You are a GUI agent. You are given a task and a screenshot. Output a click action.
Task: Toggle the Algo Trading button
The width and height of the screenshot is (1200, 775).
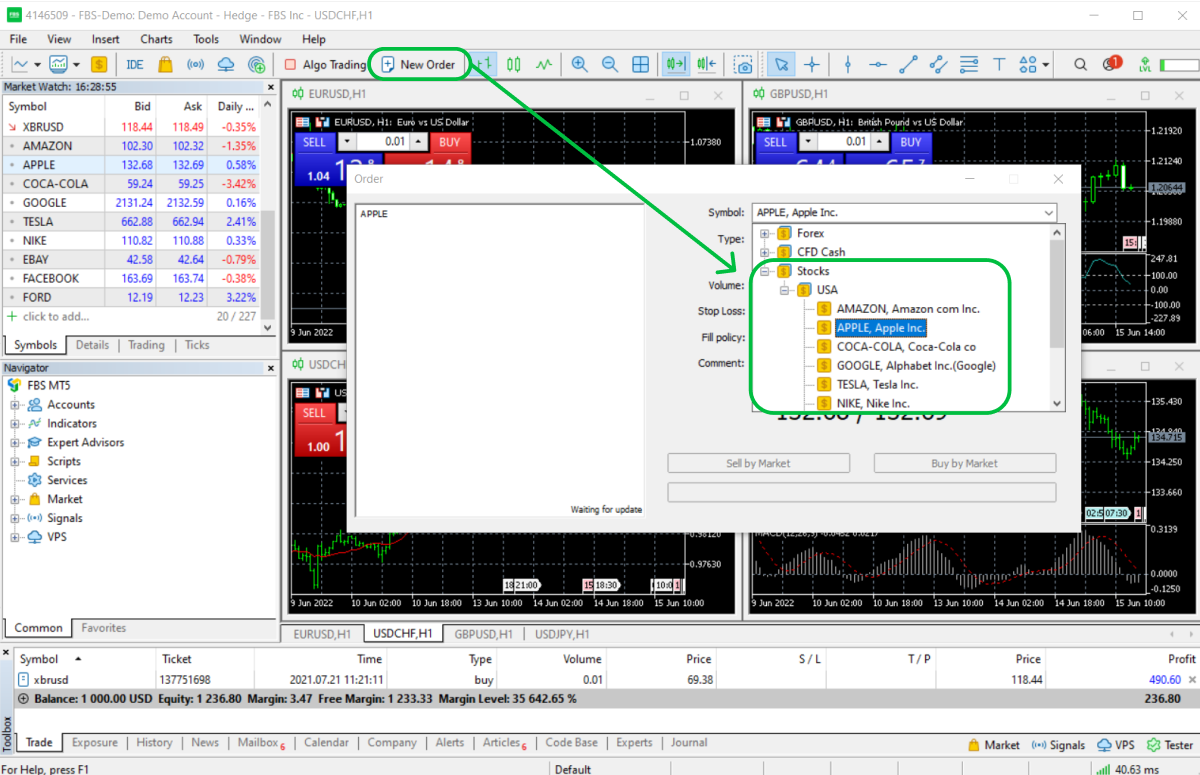[x=326, y=65]
